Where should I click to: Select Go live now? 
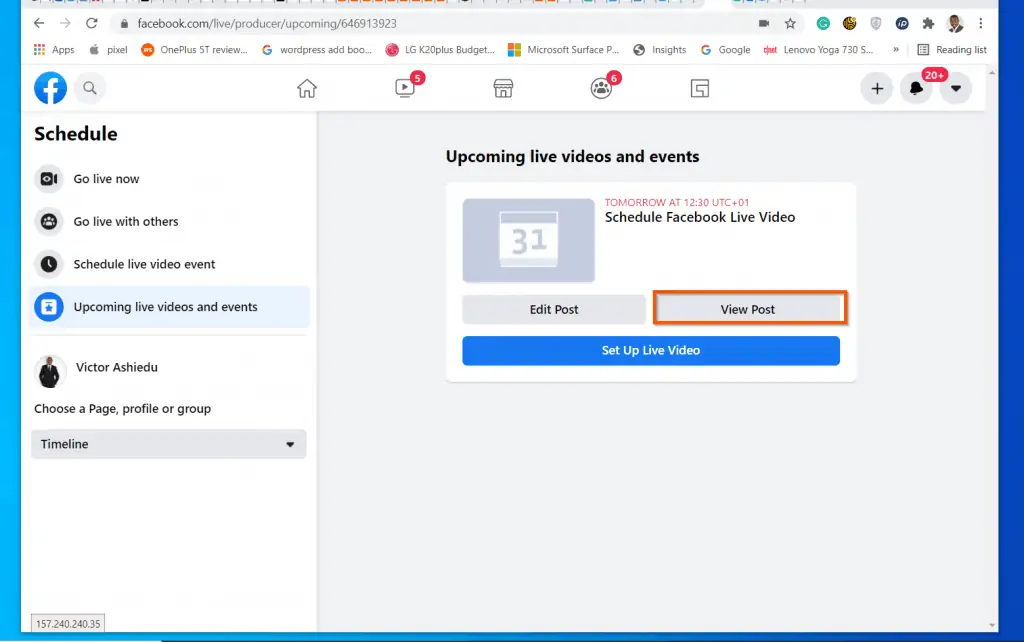click(x=168, y=179)
